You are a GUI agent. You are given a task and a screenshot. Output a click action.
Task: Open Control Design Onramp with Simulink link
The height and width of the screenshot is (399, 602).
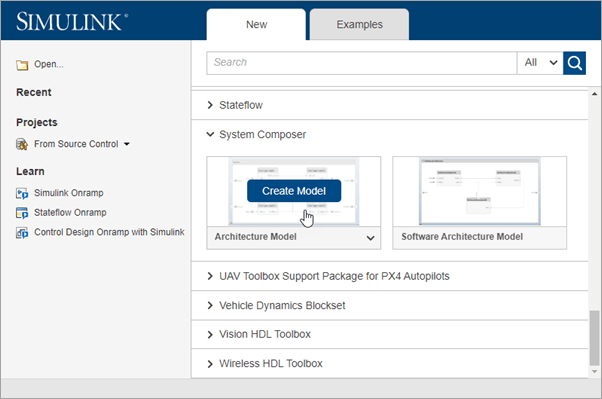coord(109,232)
